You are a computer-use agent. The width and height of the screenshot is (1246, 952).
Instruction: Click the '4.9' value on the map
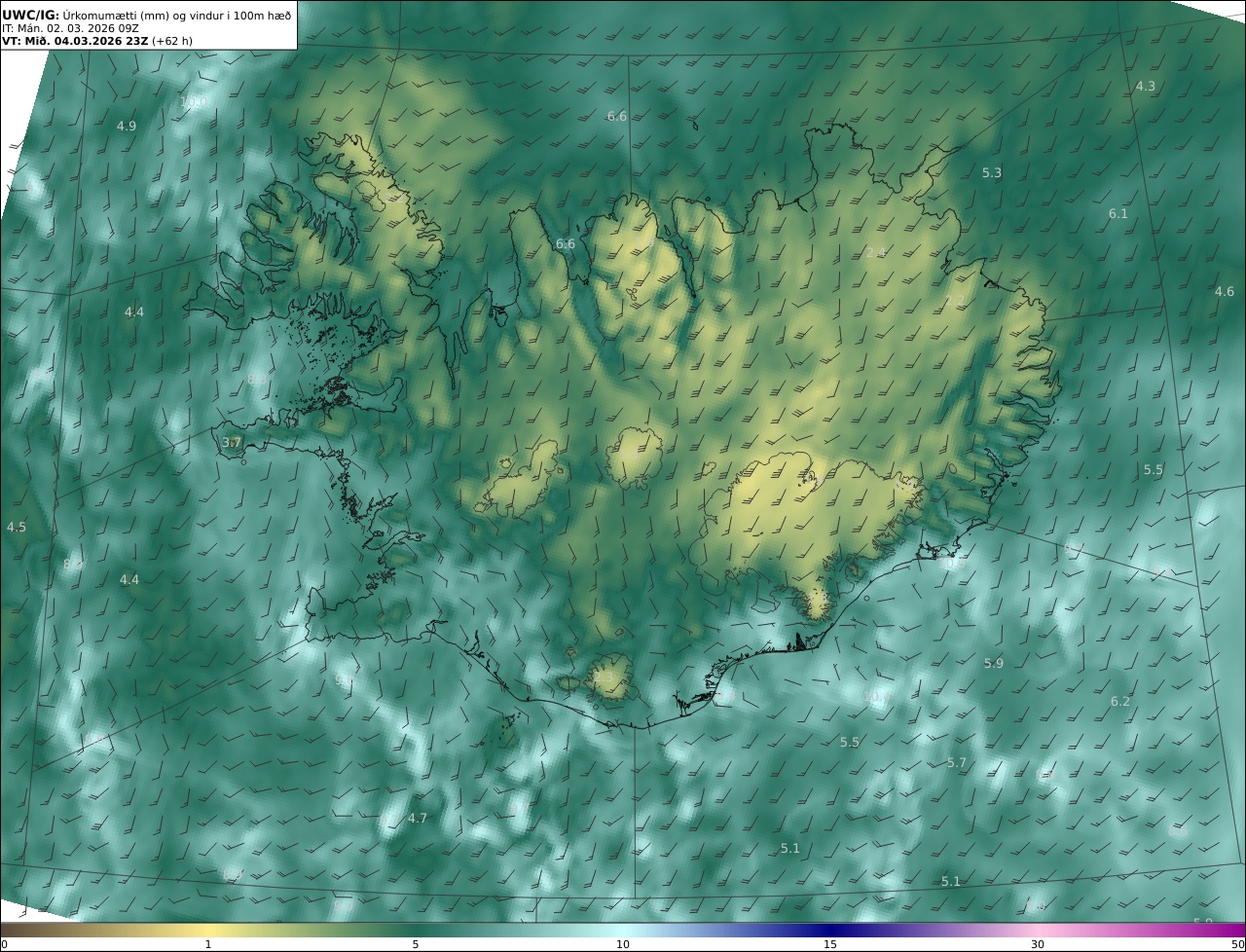point(127,126)
